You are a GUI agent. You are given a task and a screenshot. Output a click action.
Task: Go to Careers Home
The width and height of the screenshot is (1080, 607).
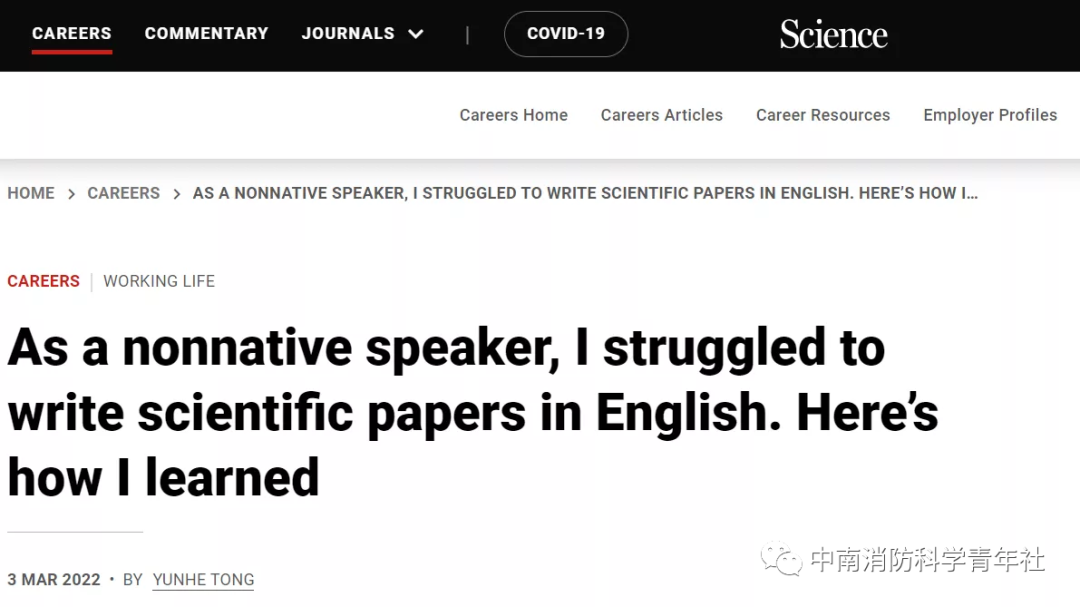[x=513, y=115]
